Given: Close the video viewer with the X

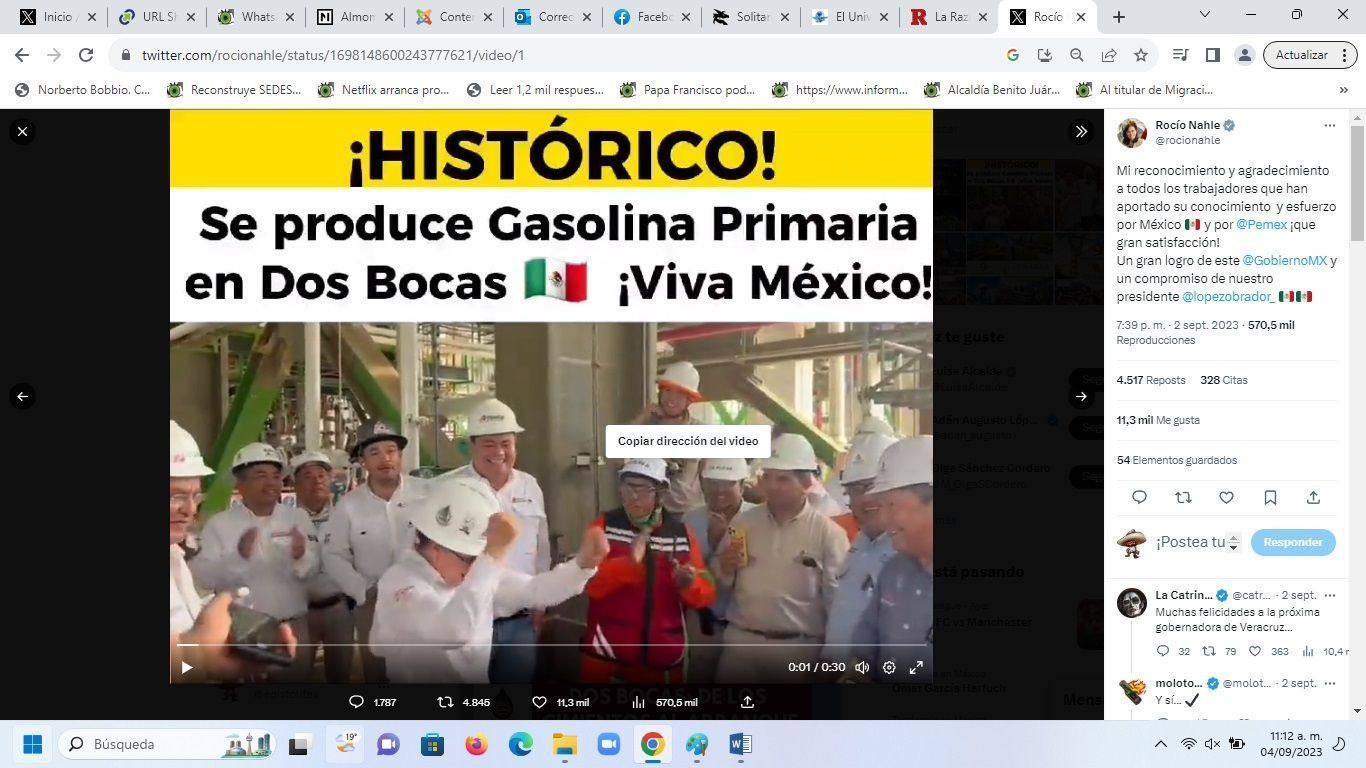Looking at the screenshot, I should pos(22,131).
